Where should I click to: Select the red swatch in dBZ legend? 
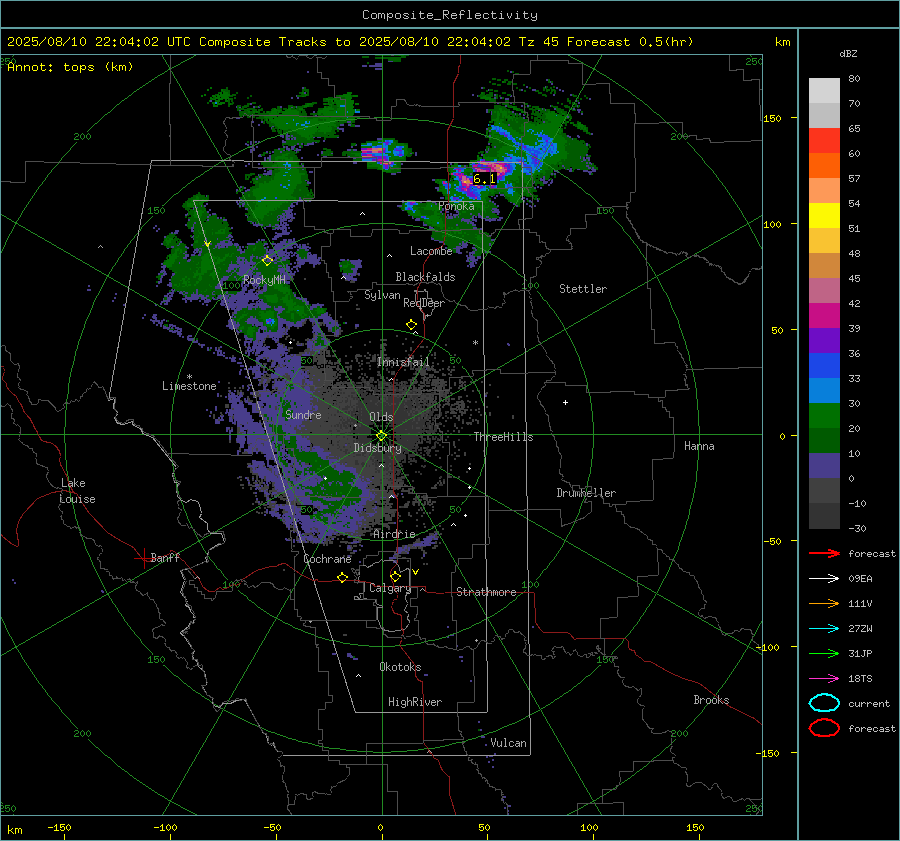[824, 140]
